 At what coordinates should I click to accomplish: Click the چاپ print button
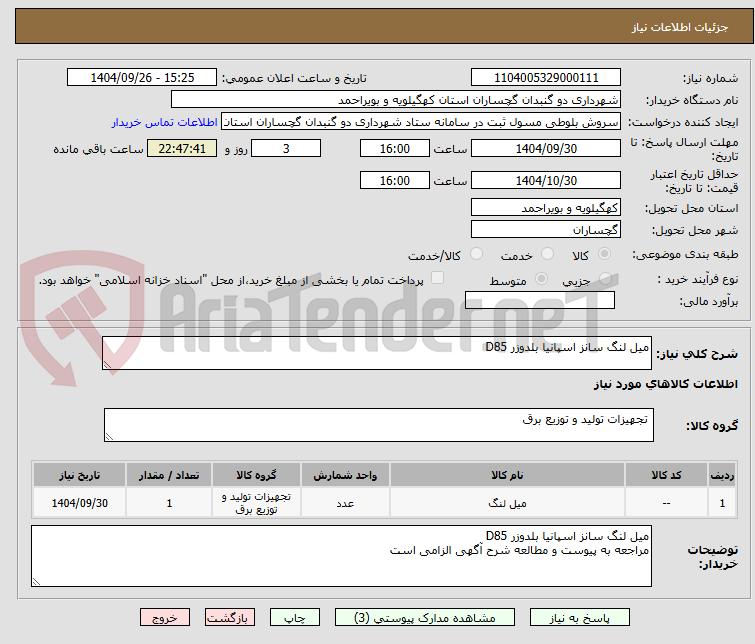pyautogui.click(x=295, y=618)
